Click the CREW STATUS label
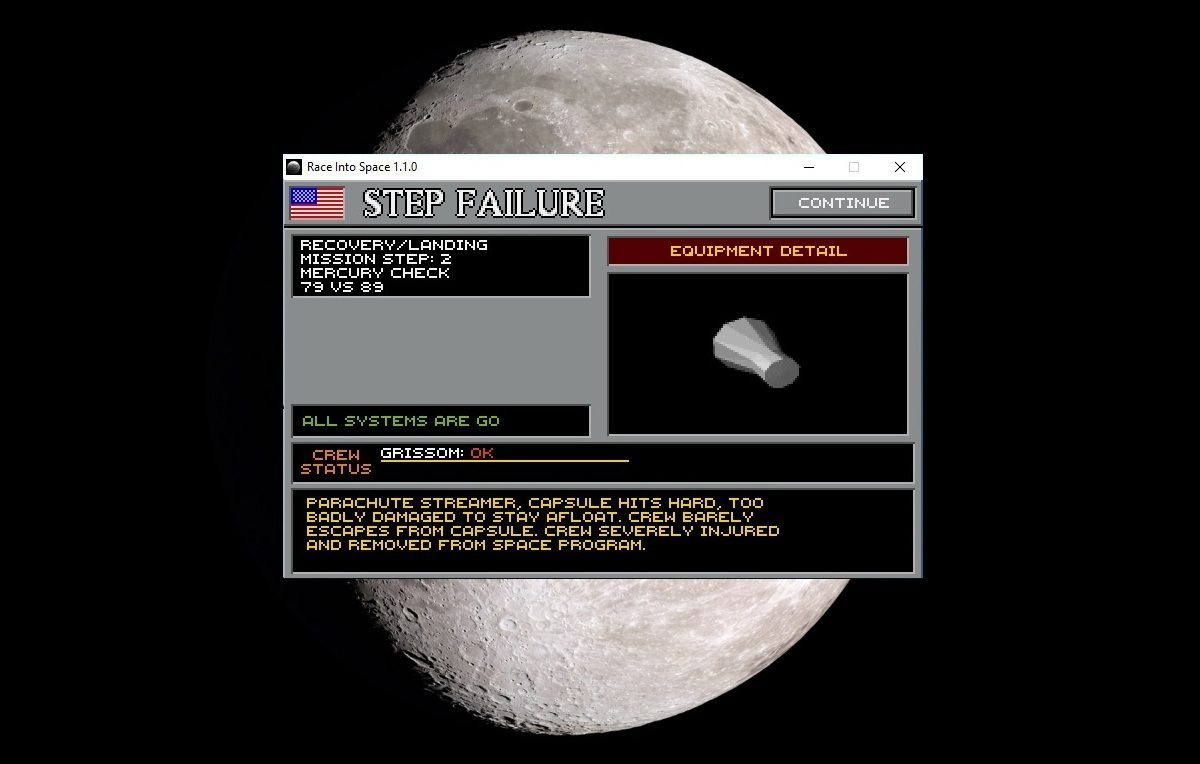The width and height of the screenshot is (1200, 764). click(336, 462)
